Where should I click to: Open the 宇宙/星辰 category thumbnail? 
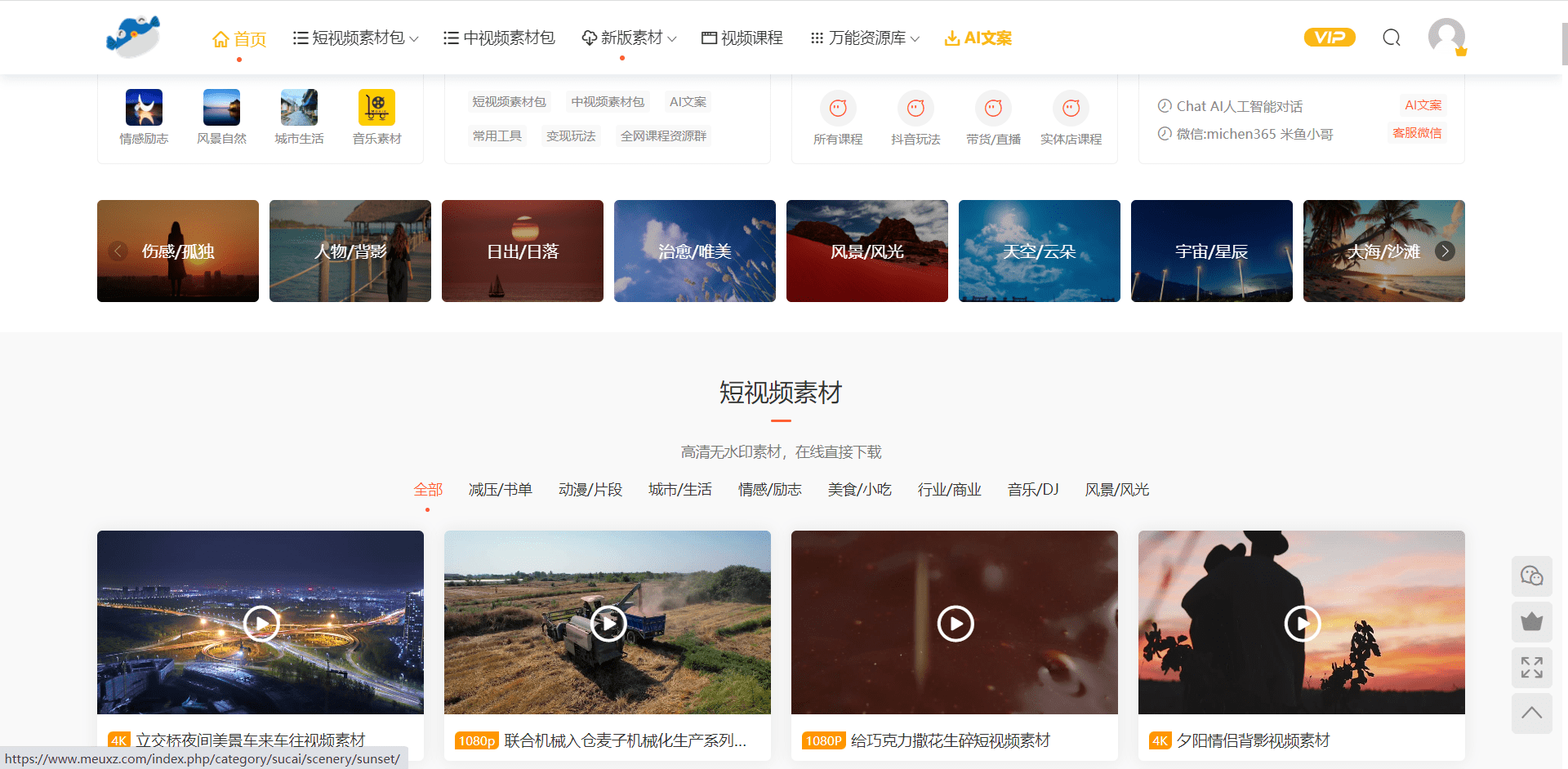click(1212, 251)
